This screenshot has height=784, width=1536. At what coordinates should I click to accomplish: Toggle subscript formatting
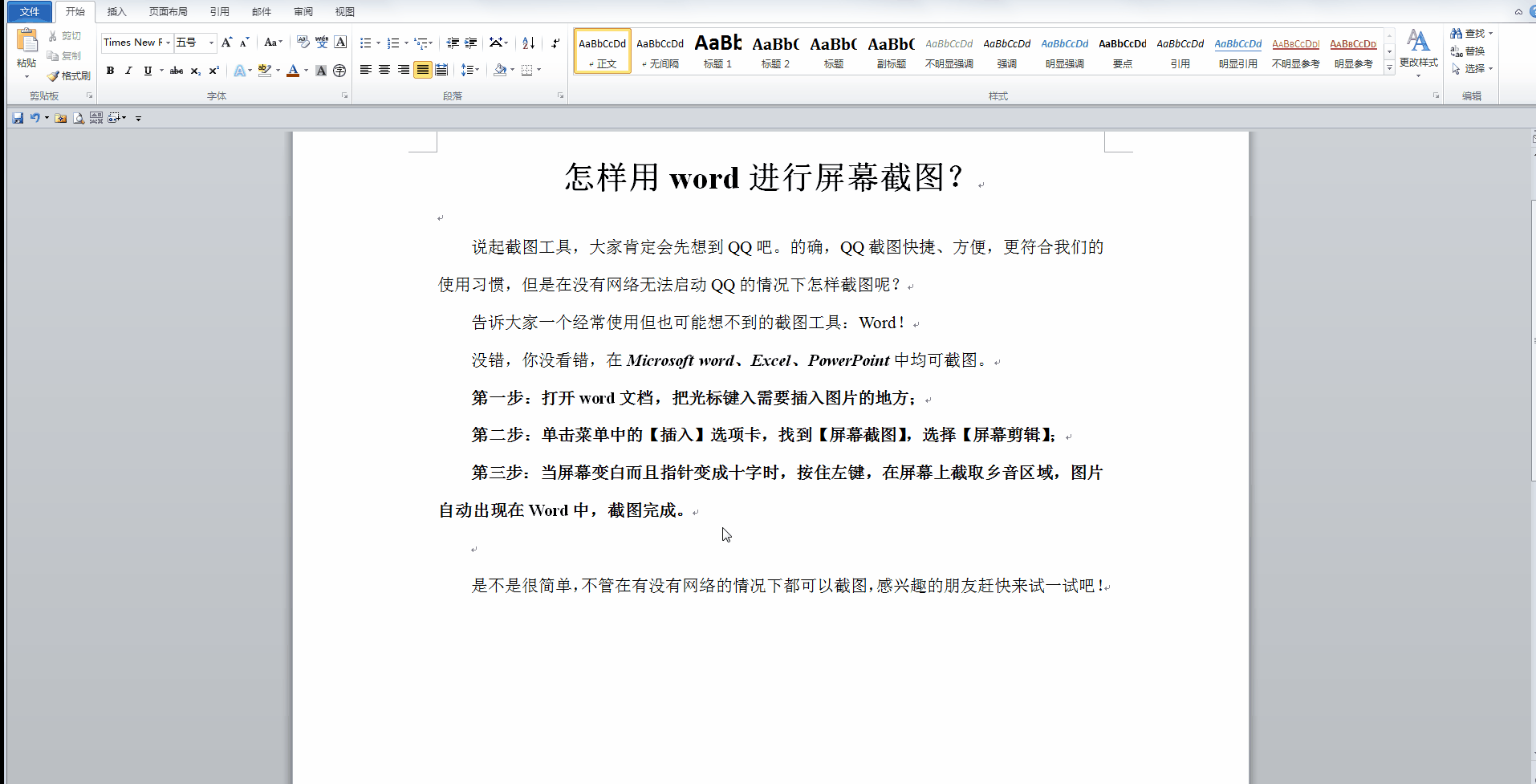tap(195, 71)
